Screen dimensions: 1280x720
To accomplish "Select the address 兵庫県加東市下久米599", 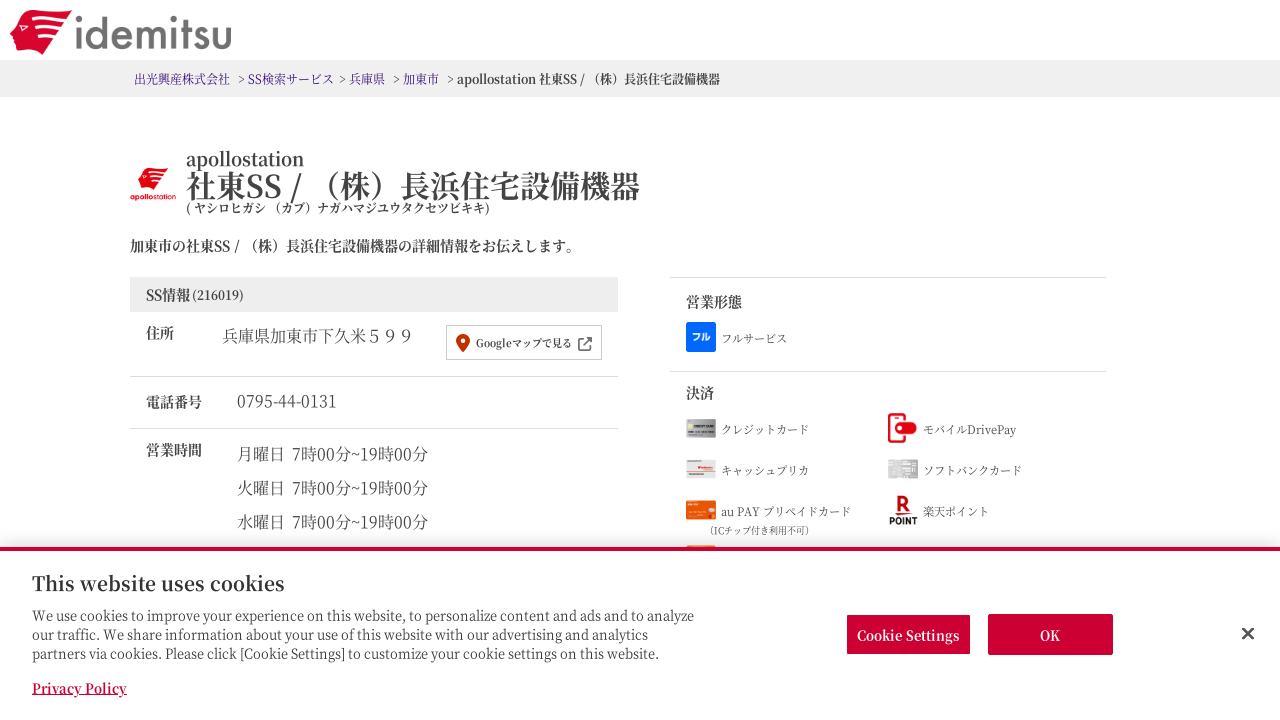I will (318, 336).
